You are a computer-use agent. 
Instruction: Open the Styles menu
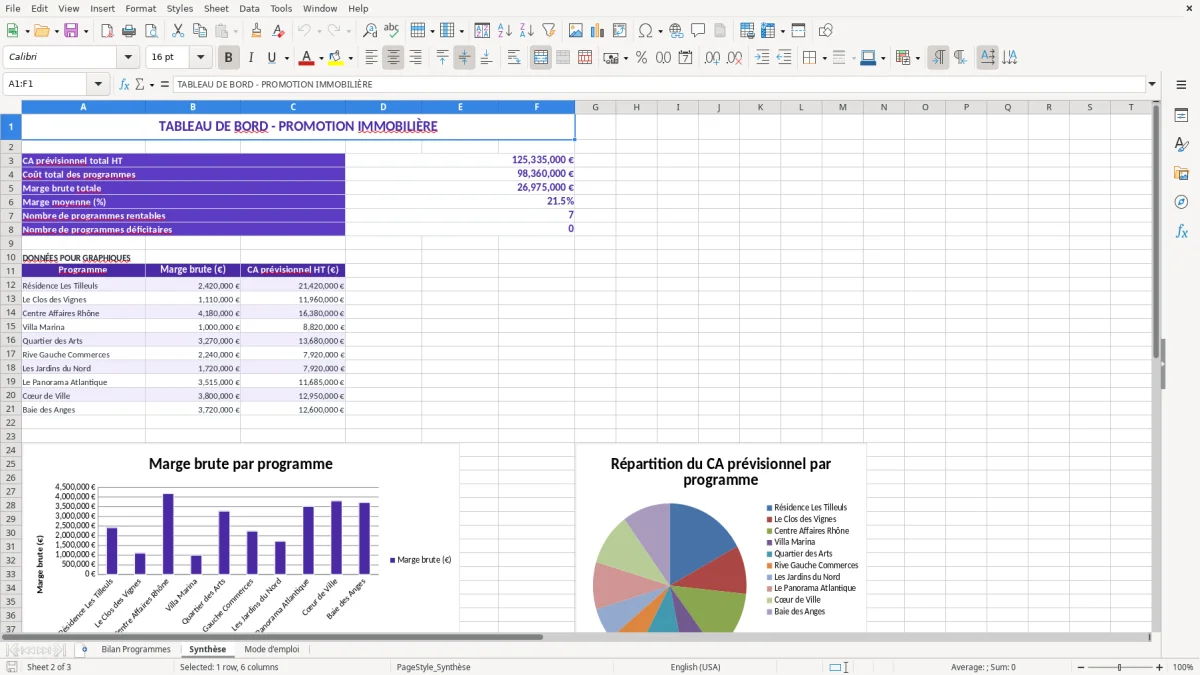pos(180,8)
